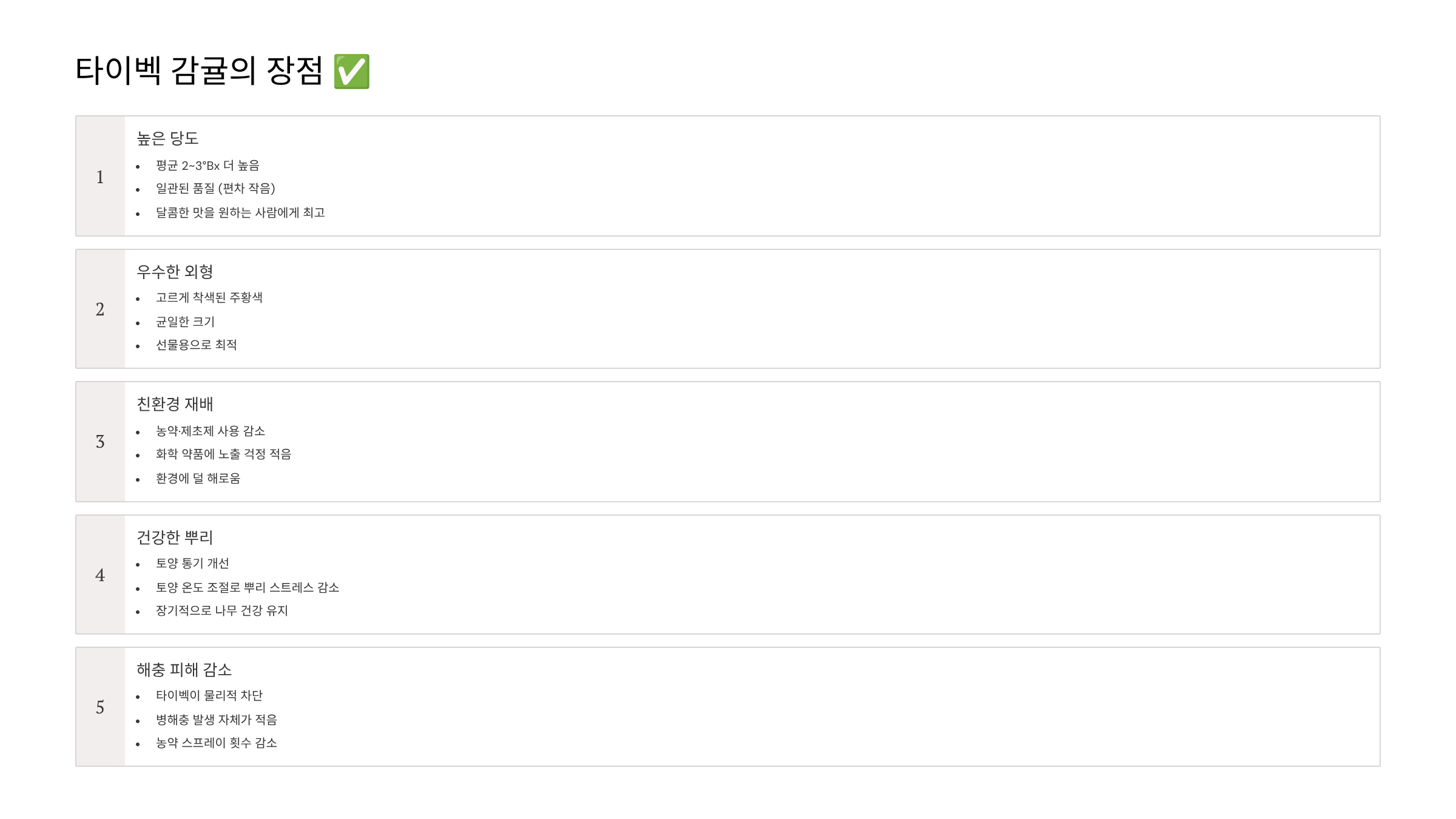Select the heading 우수한 외형
1456x819 pixels.
point(175,272)
